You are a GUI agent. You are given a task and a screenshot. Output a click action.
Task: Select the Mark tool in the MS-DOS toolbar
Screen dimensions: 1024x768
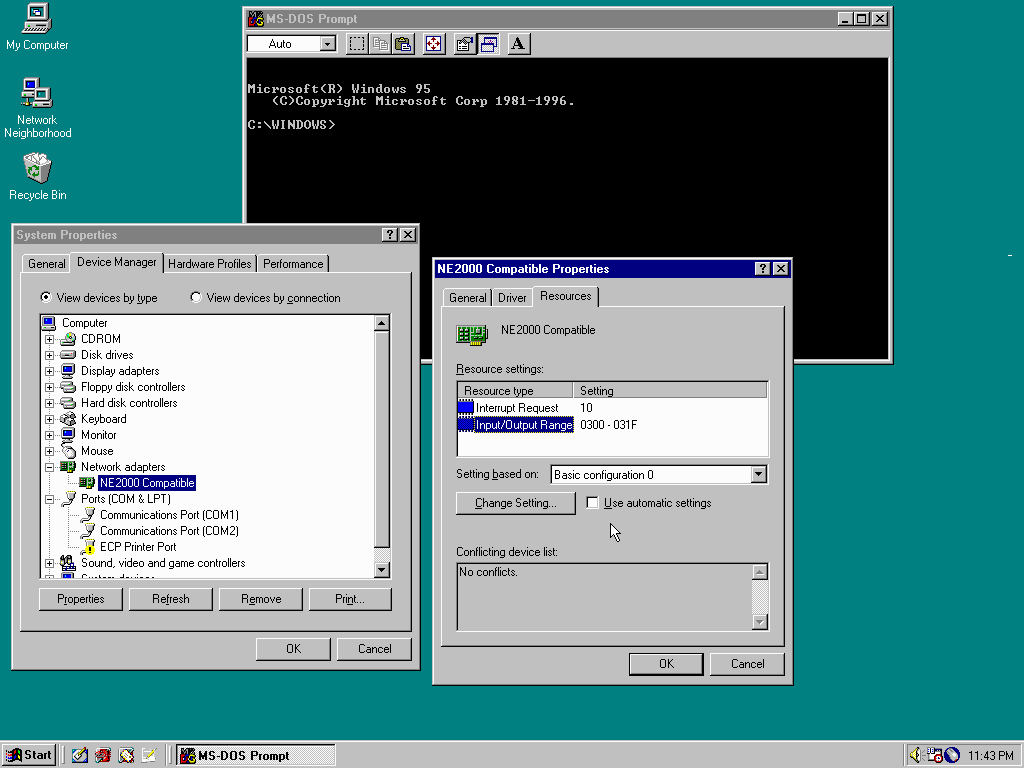pyautogui.click(x=356, y=43)
